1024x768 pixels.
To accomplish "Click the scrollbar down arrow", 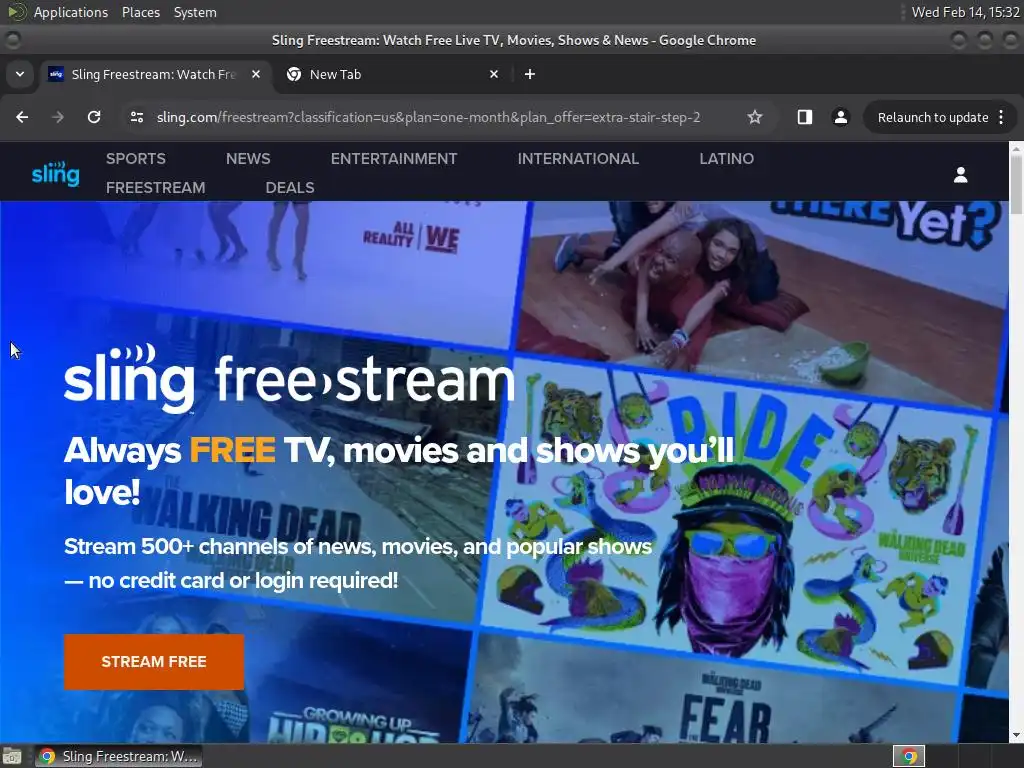I will tap(1016, 735).
